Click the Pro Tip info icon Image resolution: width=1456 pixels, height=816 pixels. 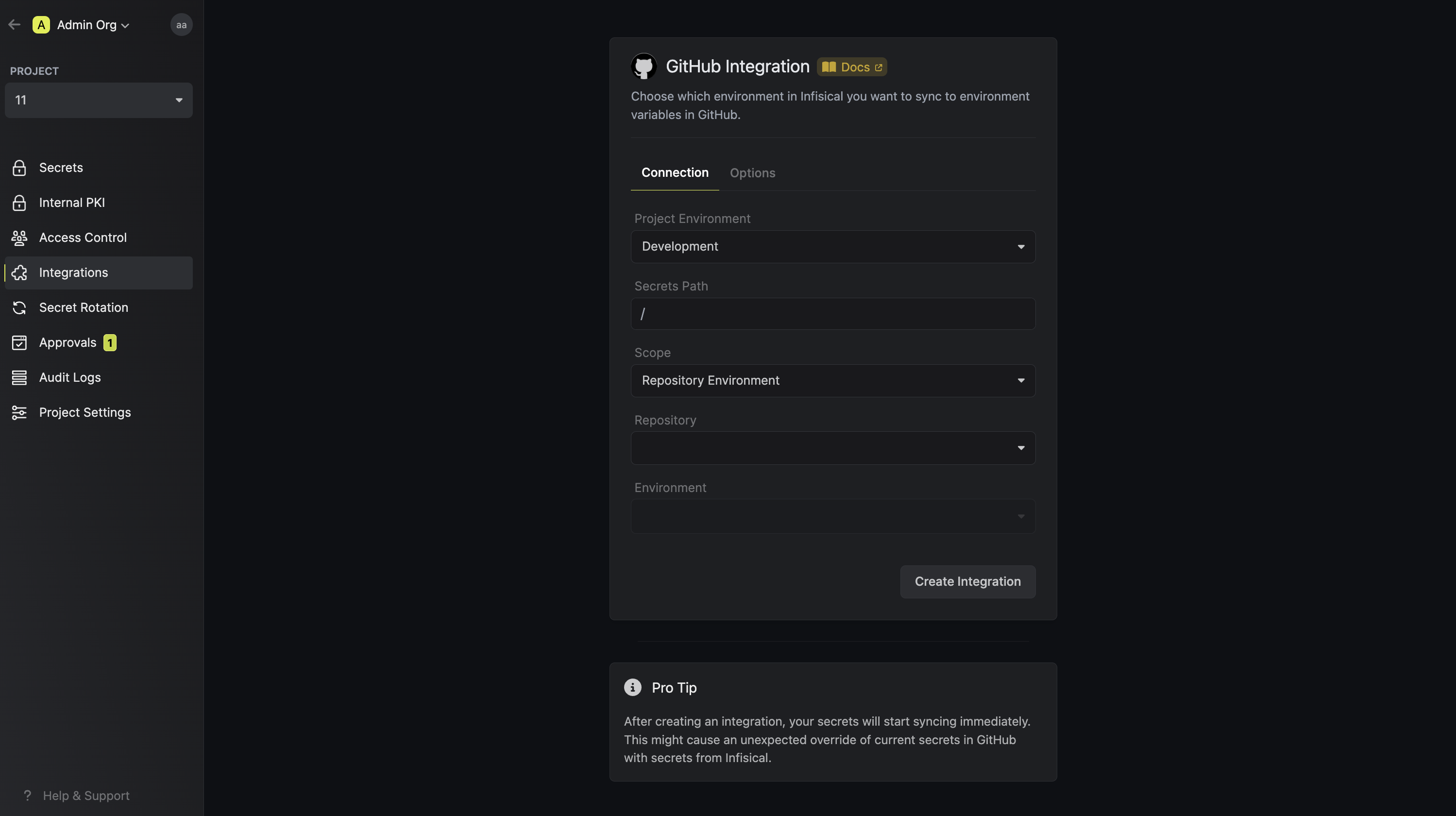point(632,688)
